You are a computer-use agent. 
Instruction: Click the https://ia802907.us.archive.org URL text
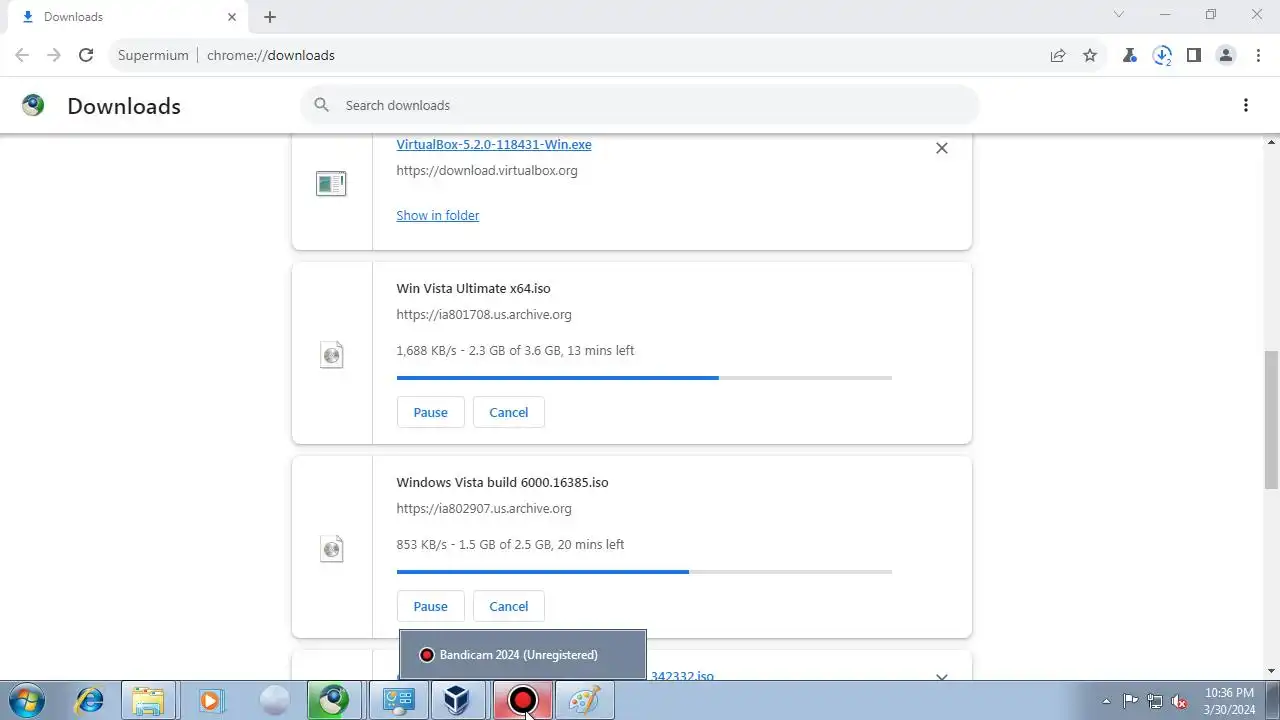(x=484, y=509)
